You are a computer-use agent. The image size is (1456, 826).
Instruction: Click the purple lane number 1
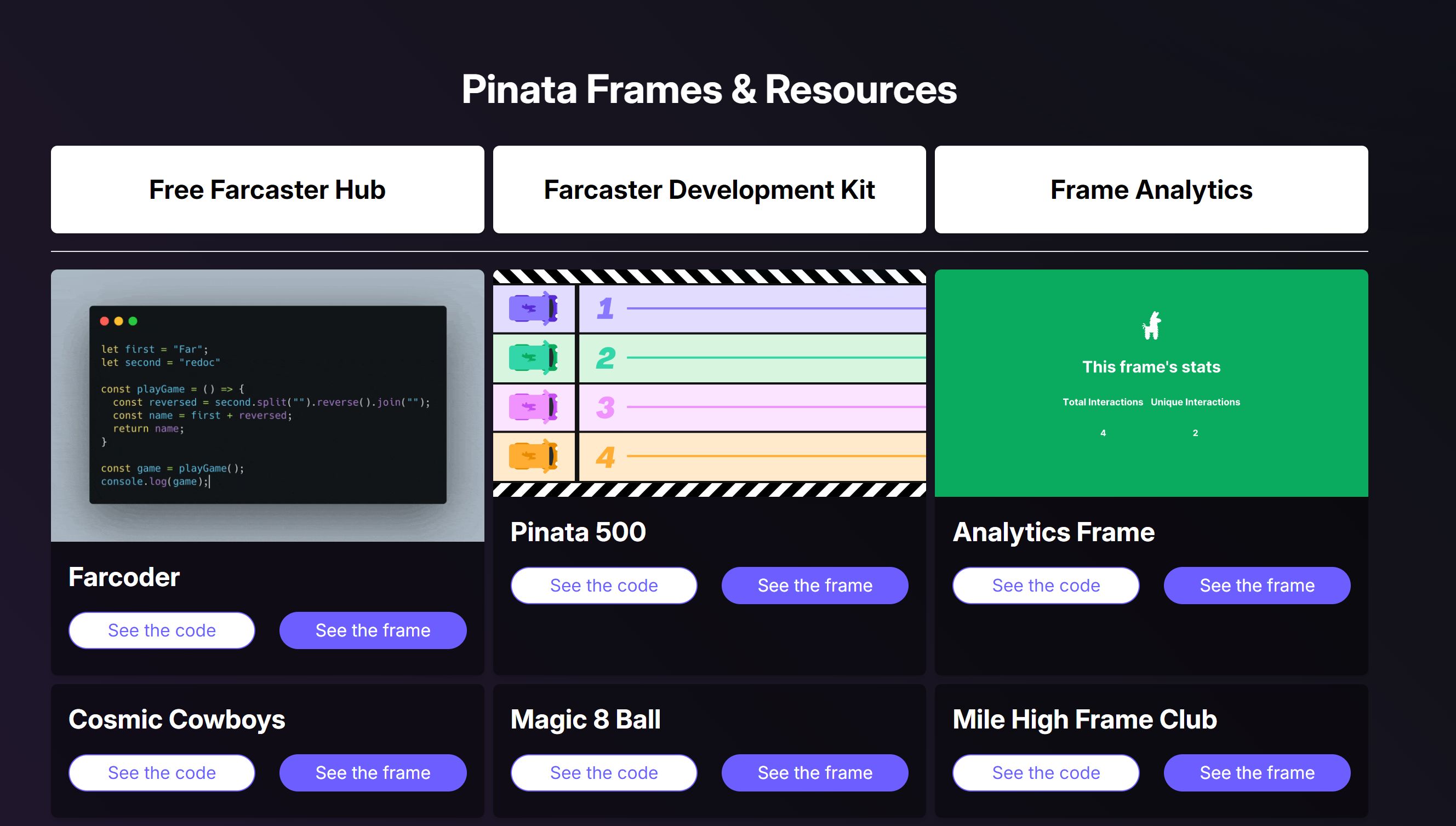605,308
